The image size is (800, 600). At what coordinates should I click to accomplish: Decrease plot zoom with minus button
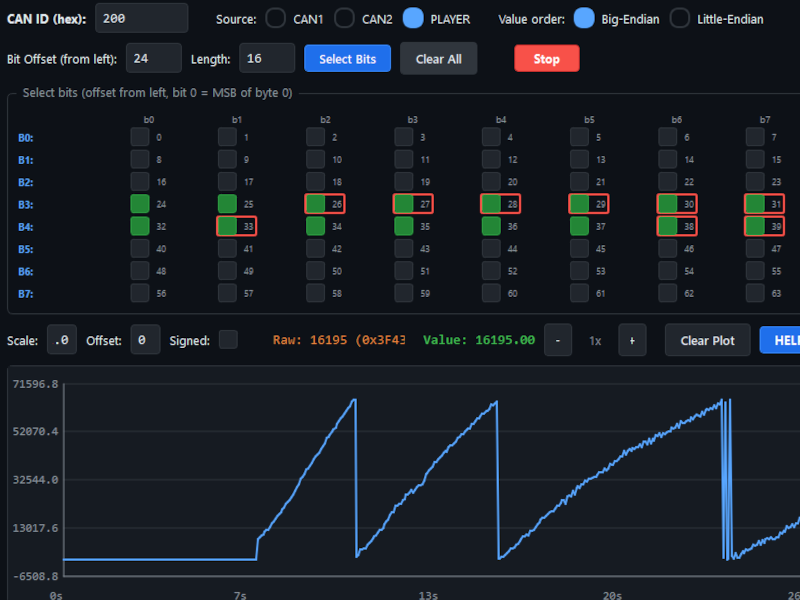pyautogui.click(x=557, y=340)
